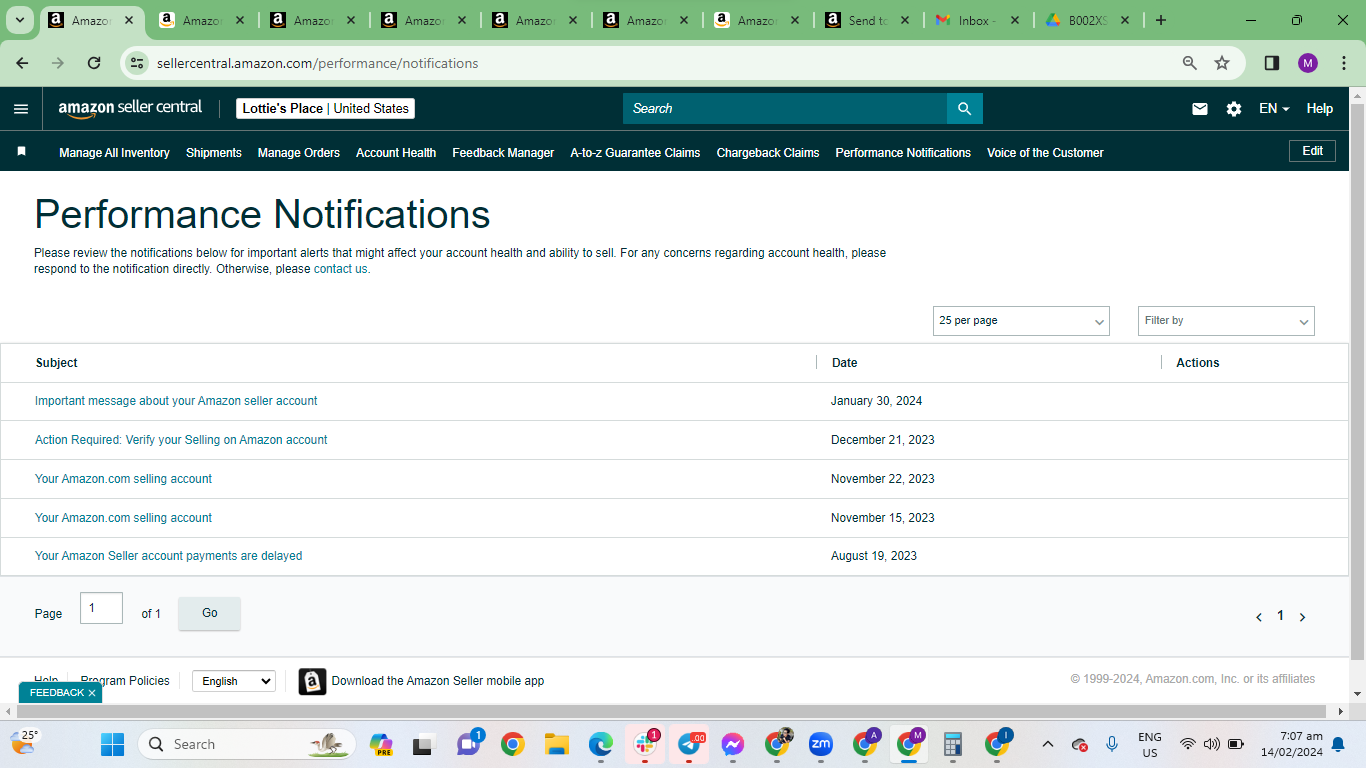The width and height of the screenshot is (1366, 768).
Task: Open Telegram from the taskbar
Action: (689, 744)
